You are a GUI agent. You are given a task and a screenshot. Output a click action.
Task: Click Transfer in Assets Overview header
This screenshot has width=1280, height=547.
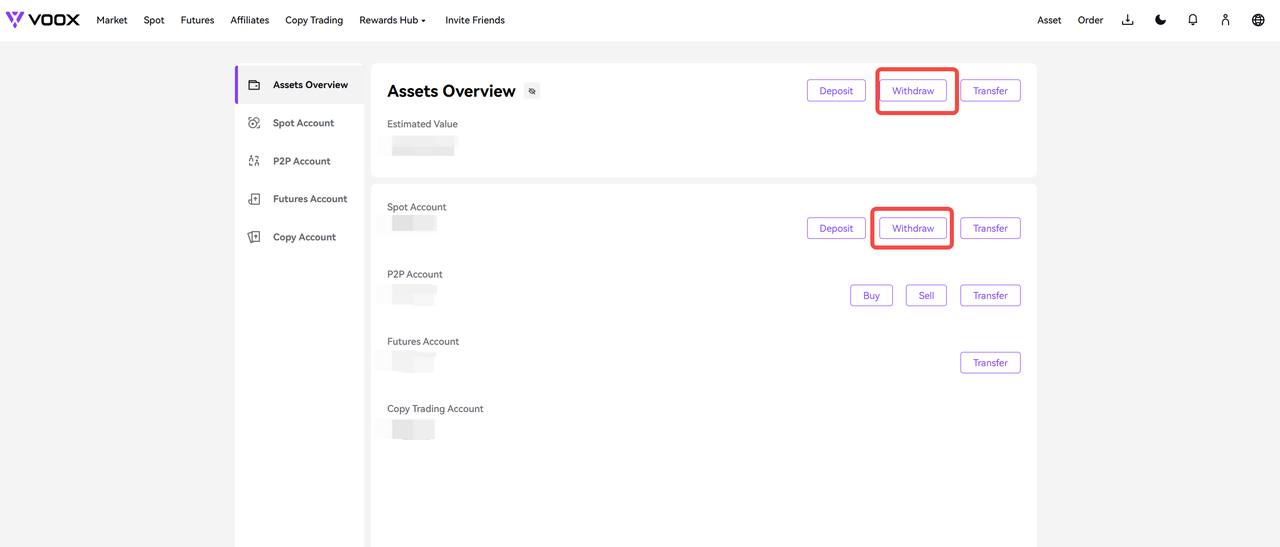pos(990,91)
